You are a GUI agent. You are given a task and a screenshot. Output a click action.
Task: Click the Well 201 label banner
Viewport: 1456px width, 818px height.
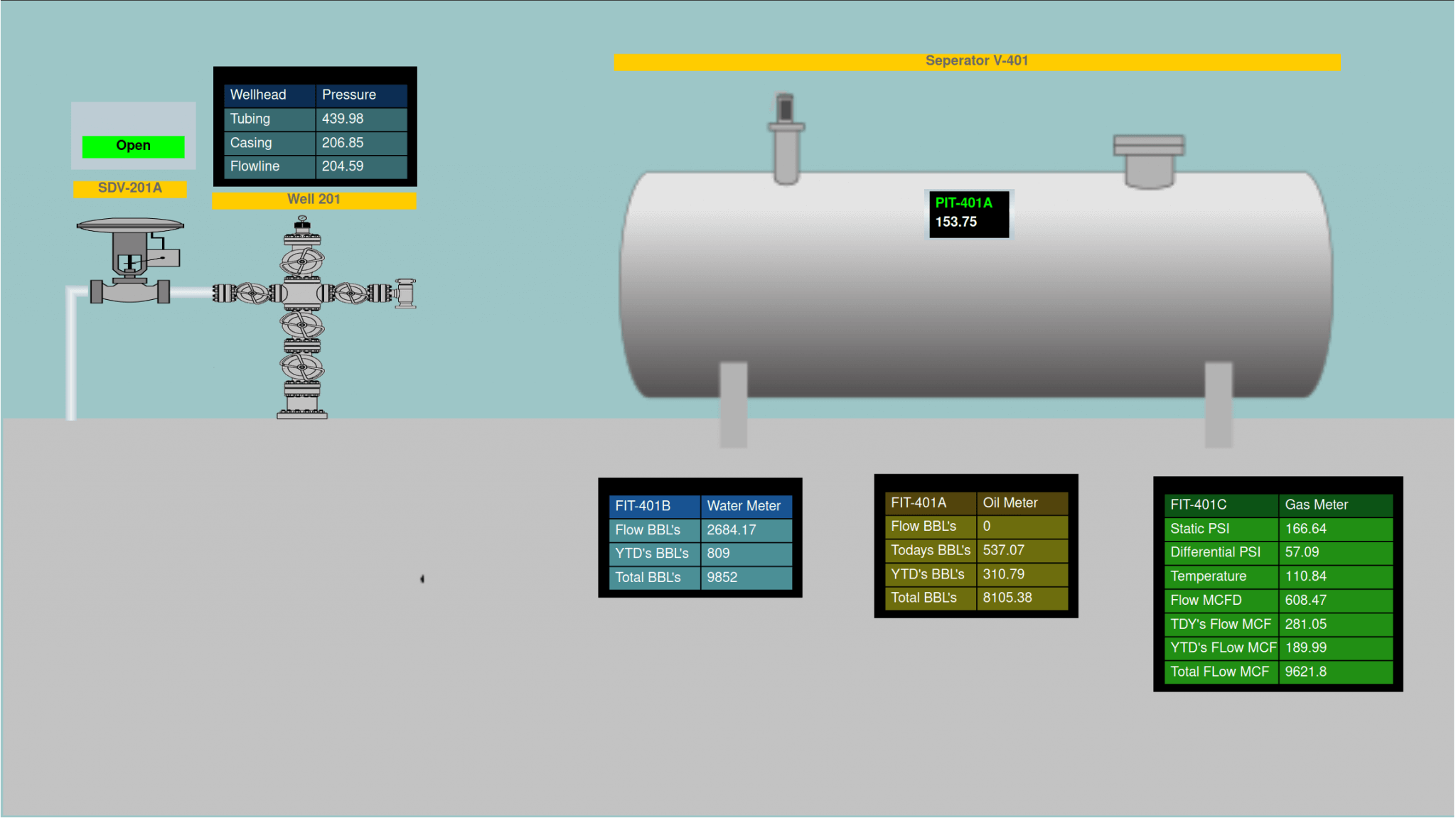point(314,199)
